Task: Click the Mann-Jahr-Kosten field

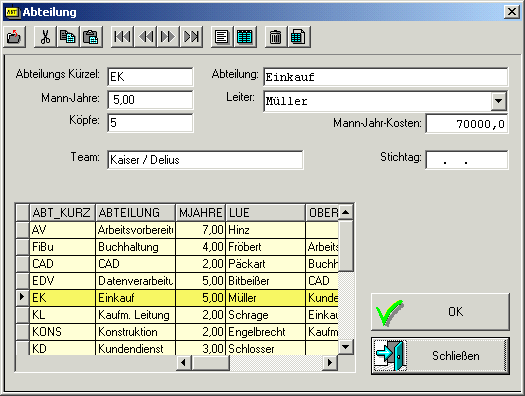Action: 467,124
